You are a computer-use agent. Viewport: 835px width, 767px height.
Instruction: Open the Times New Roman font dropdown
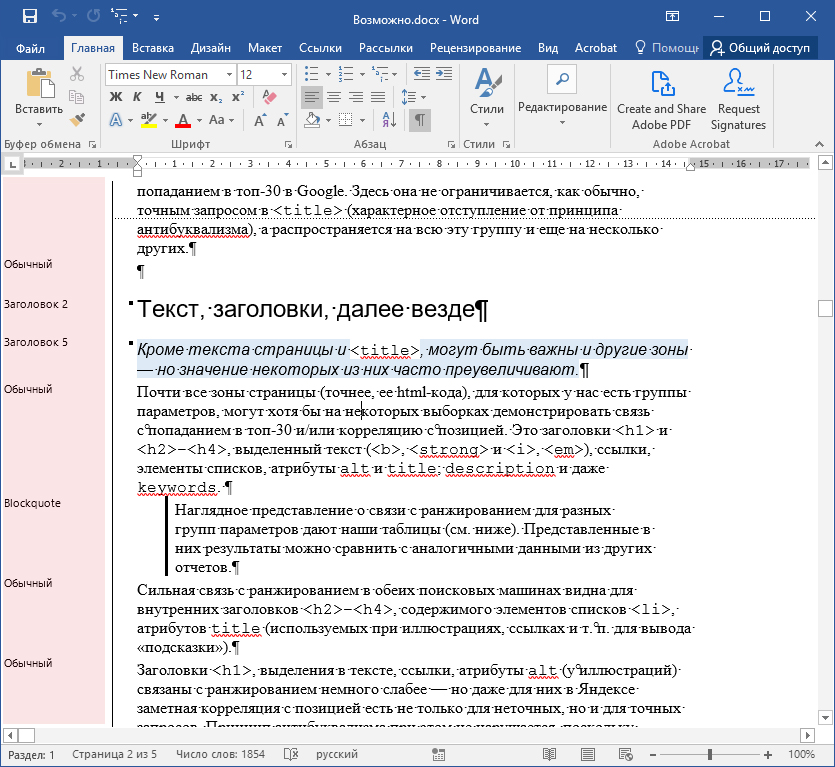[x=229, y=75]
